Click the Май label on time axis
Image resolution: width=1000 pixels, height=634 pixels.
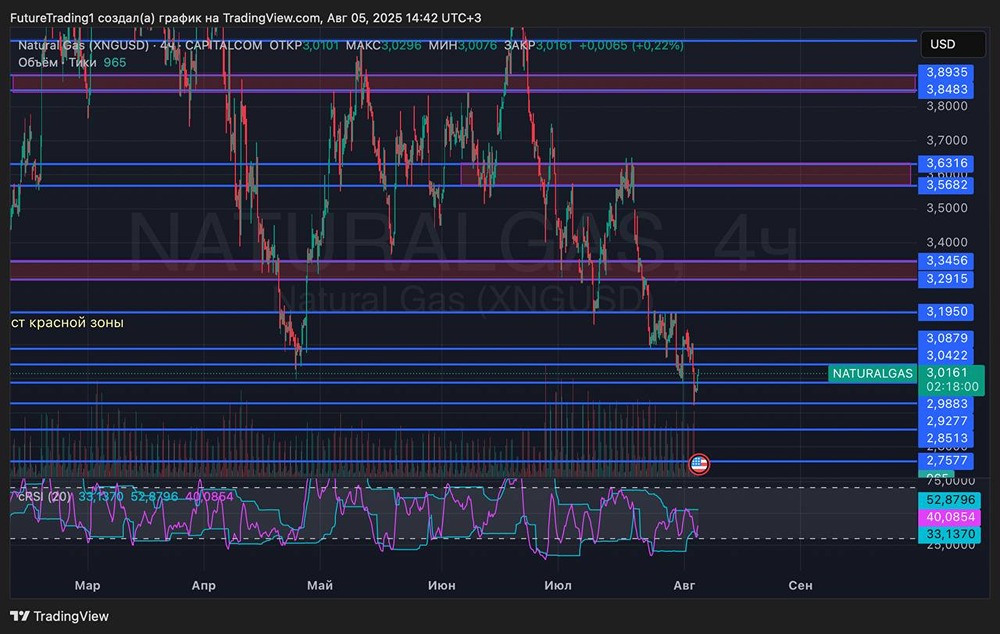320,585
